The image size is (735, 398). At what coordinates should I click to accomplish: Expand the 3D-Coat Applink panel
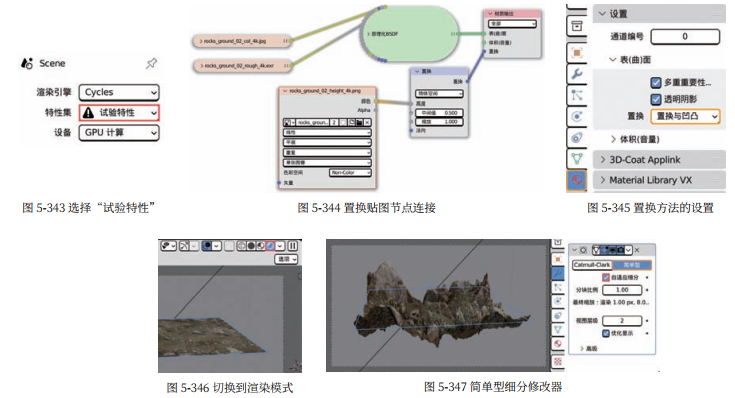pos(659,160)
